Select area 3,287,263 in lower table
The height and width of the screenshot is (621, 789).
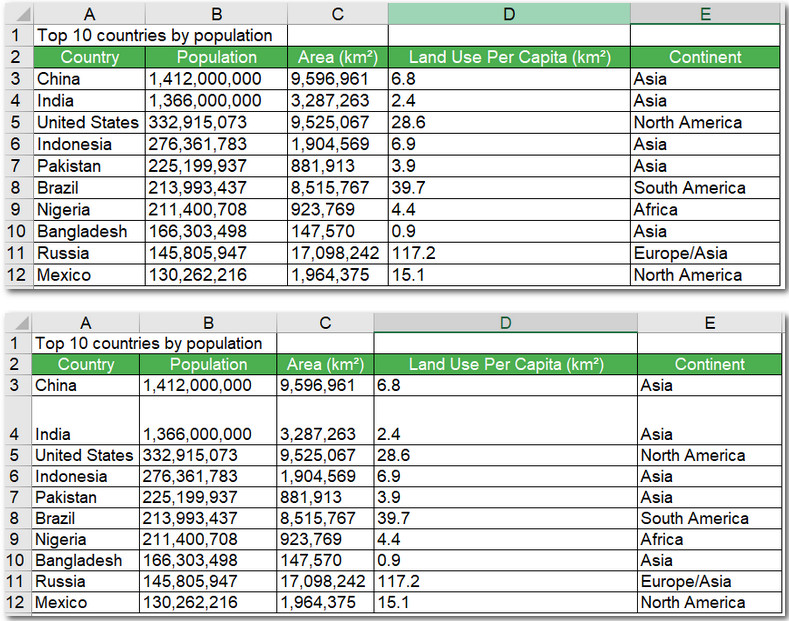click(325, 420)
